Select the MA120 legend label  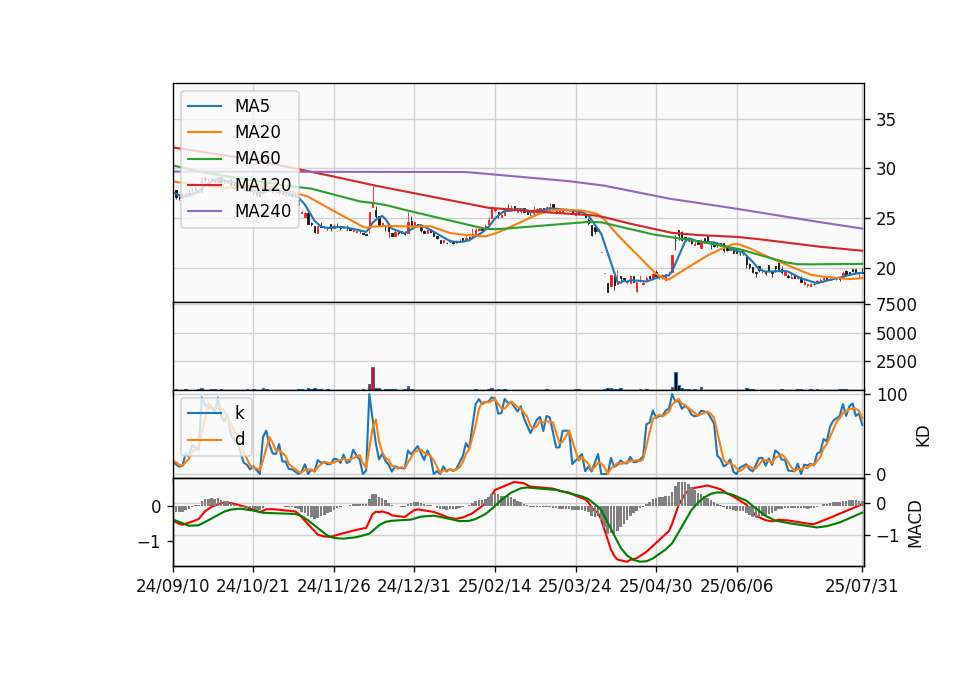263,184
